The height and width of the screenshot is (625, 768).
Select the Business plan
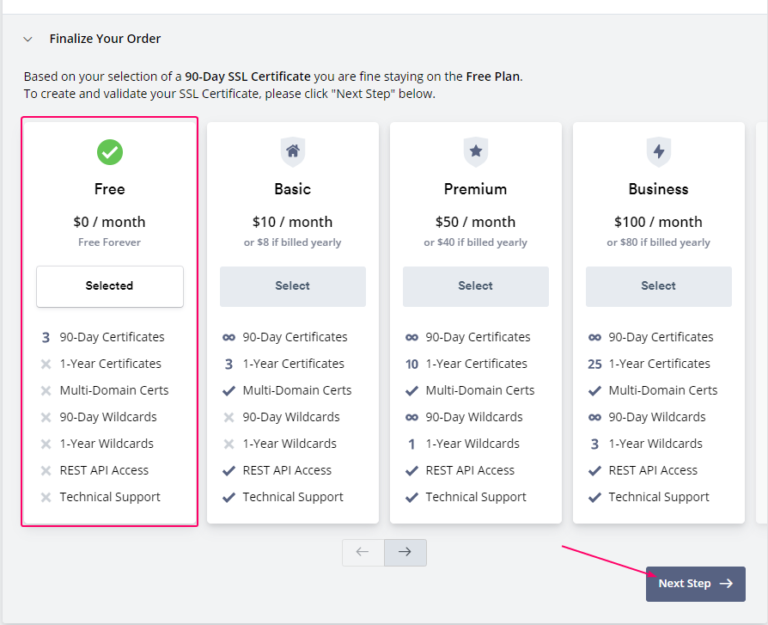[658, 287]
